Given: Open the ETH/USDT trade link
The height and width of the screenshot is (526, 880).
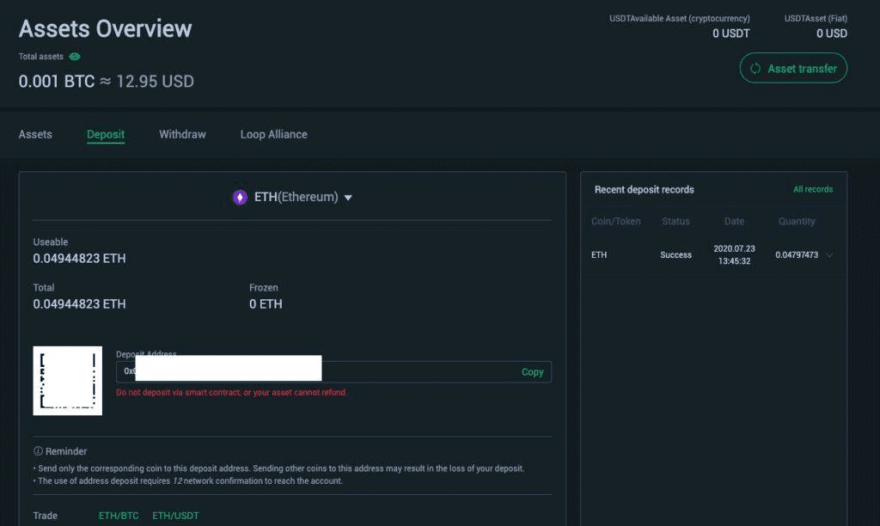Looking at the screenshot, I should click(x=176, y=515).
